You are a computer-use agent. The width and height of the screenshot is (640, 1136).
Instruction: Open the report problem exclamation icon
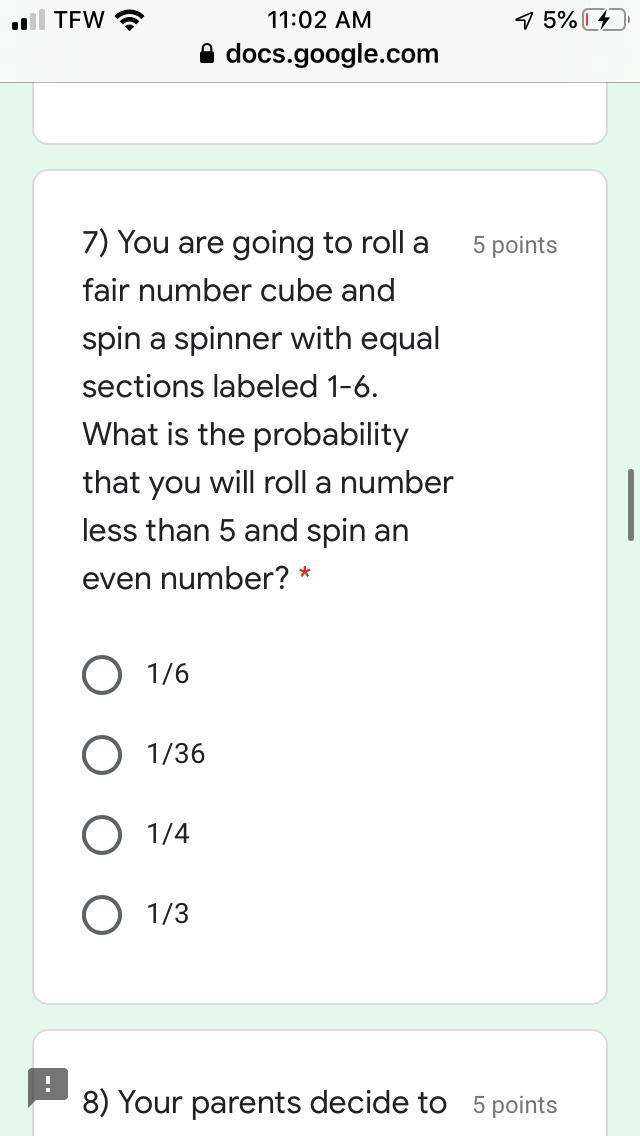pyautogui.click(x=47, y=1085)
